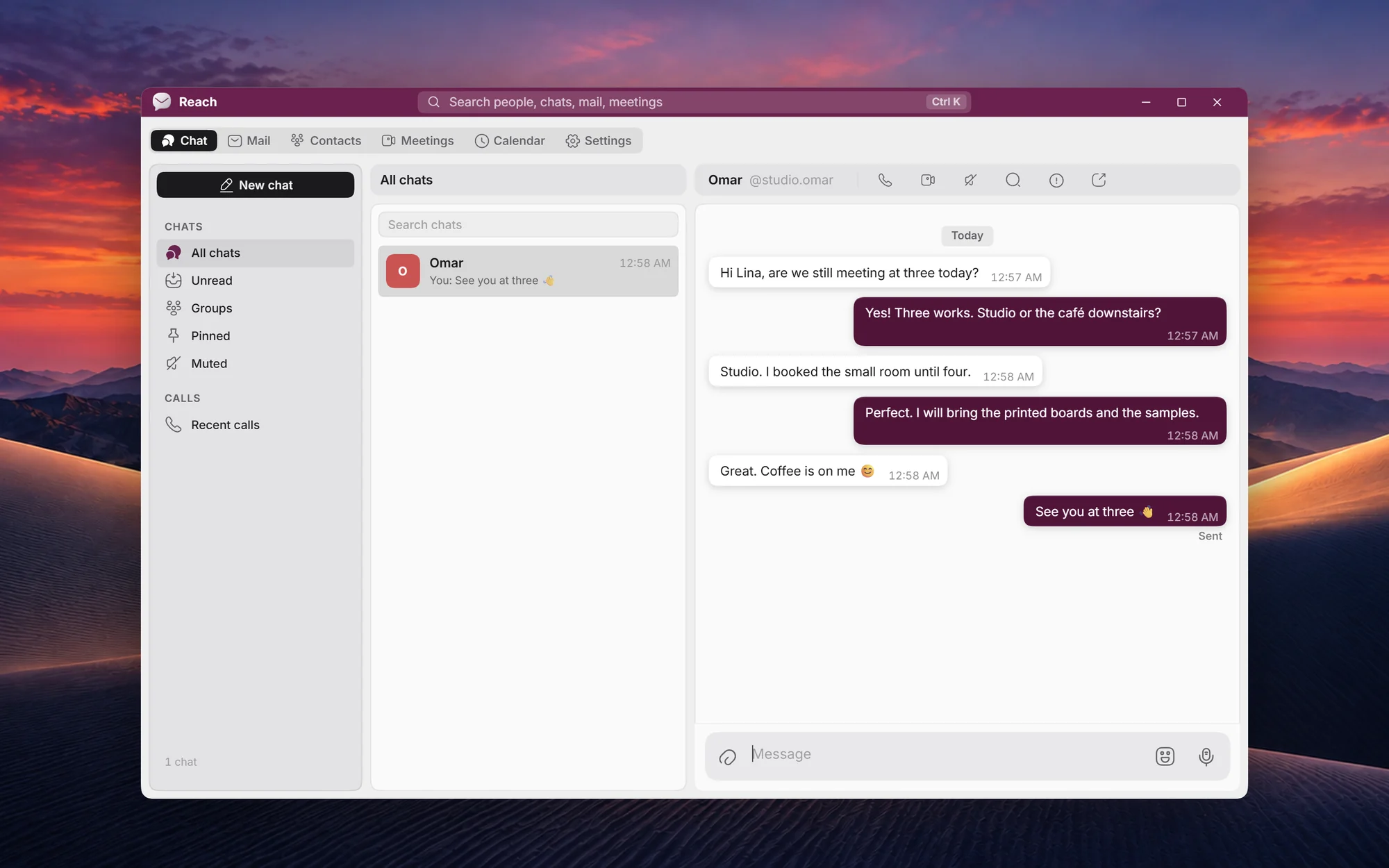This screenshot has height=868, width=1389.
Task: Switch to the Mail tab
Action: click(249, 141)
